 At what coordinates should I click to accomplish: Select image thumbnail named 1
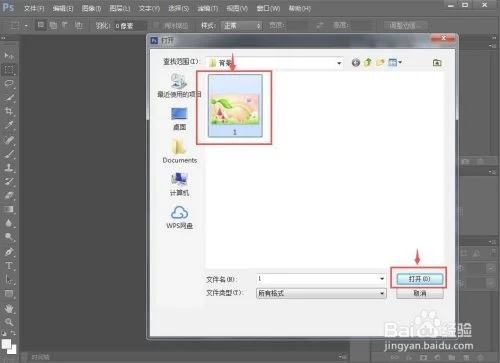pyautogui.click(x=235, y=106)
